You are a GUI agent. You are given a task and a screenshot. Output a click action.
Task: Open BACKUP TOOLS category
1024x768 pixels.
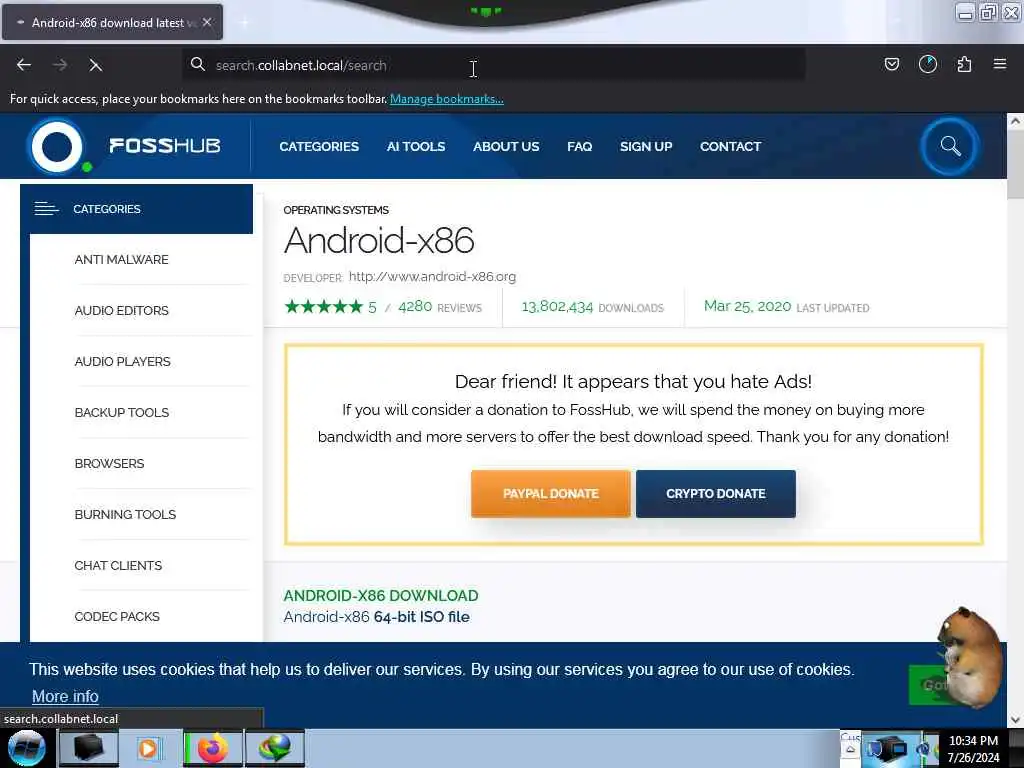[x=121, y=412]
